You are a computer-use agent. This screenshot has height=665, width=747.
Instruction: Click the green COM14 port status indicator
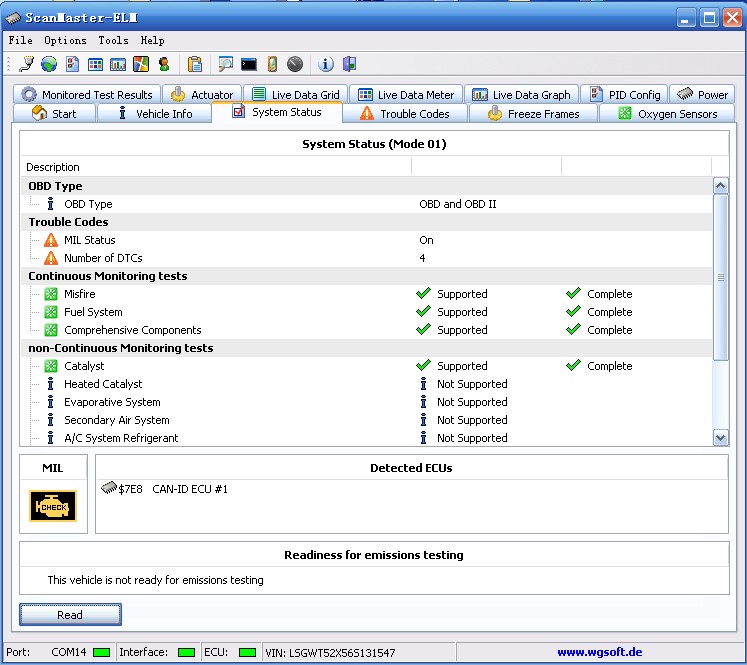pos(101,652)
